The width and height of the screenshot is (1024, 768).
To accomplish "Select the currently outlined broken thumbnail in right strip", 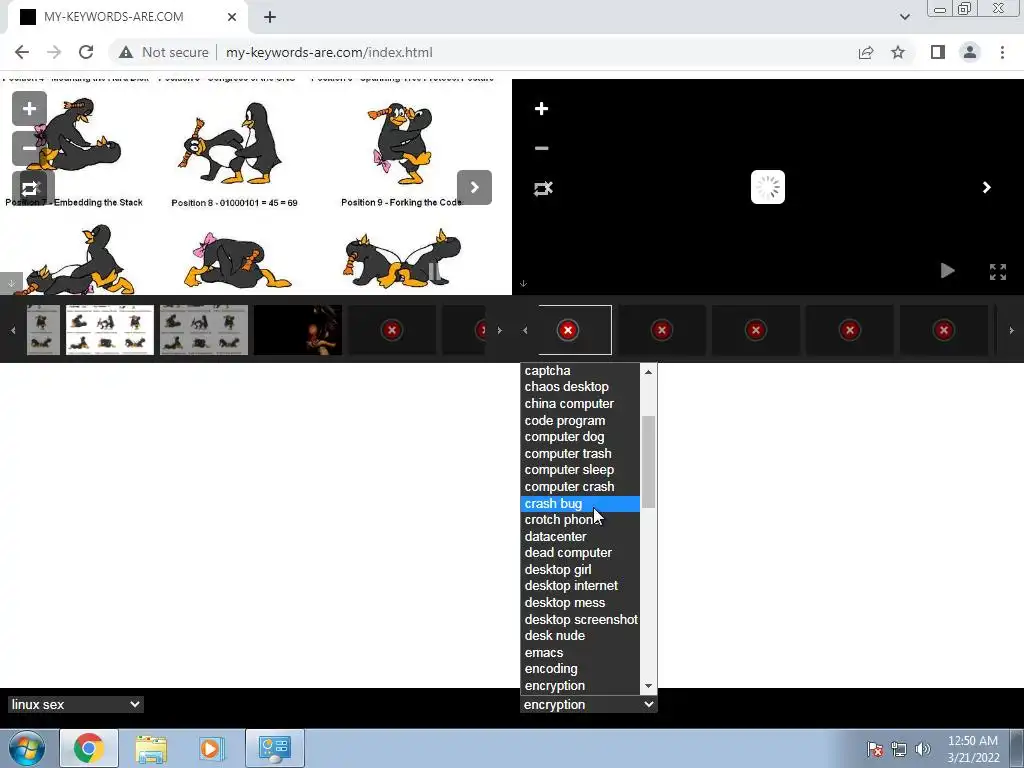I will [x=574, y=330].
